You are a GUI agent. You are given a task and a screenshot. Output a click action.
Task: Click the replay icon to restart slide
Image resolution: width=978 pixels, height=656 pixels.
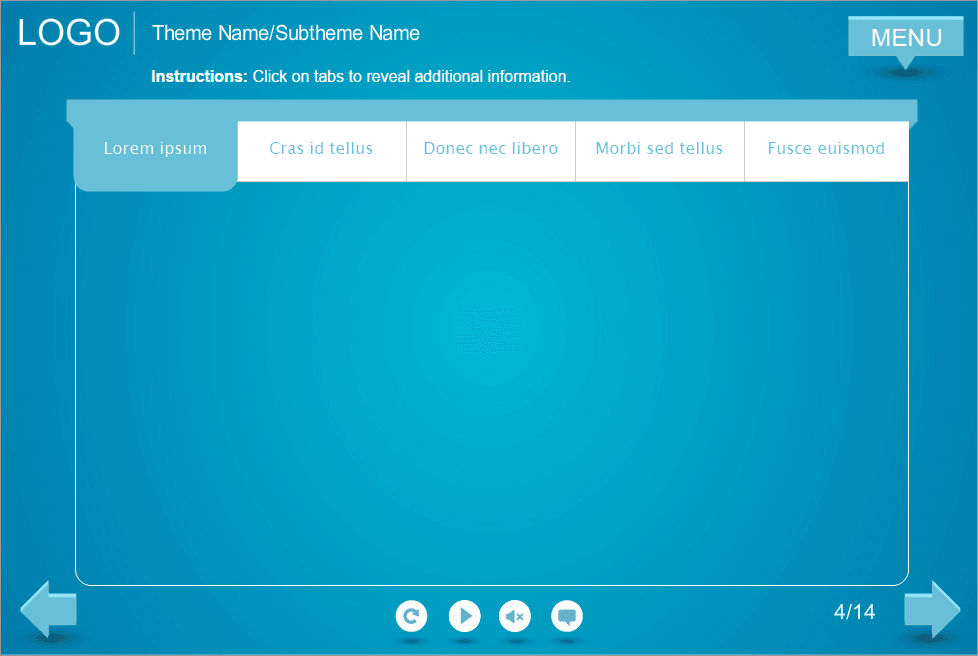(411, 616)
